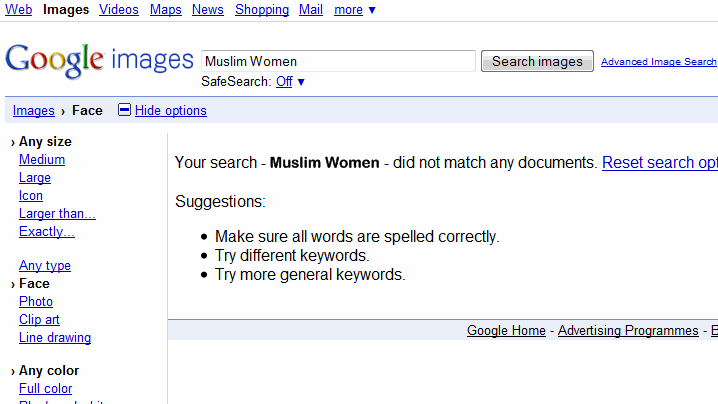Filter by Clip art type
The width and height of the screenshot is (718, 404).
pos(39,319)
